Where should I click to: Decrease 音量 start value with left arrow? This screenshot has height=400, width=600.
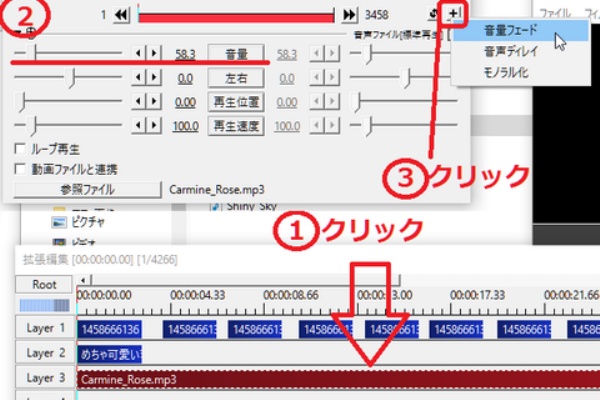tap(139, 53)
